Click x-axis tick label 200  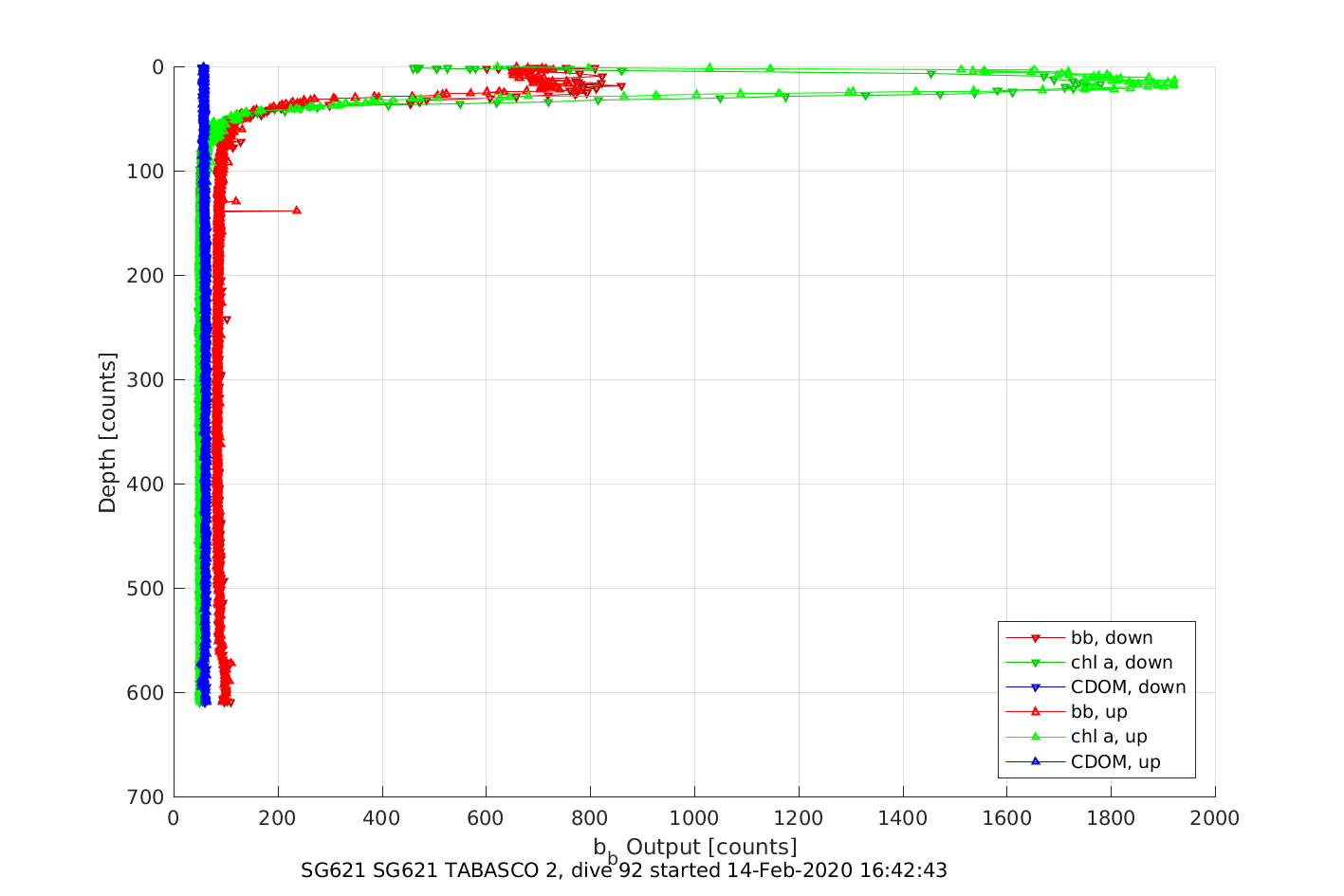278,818
